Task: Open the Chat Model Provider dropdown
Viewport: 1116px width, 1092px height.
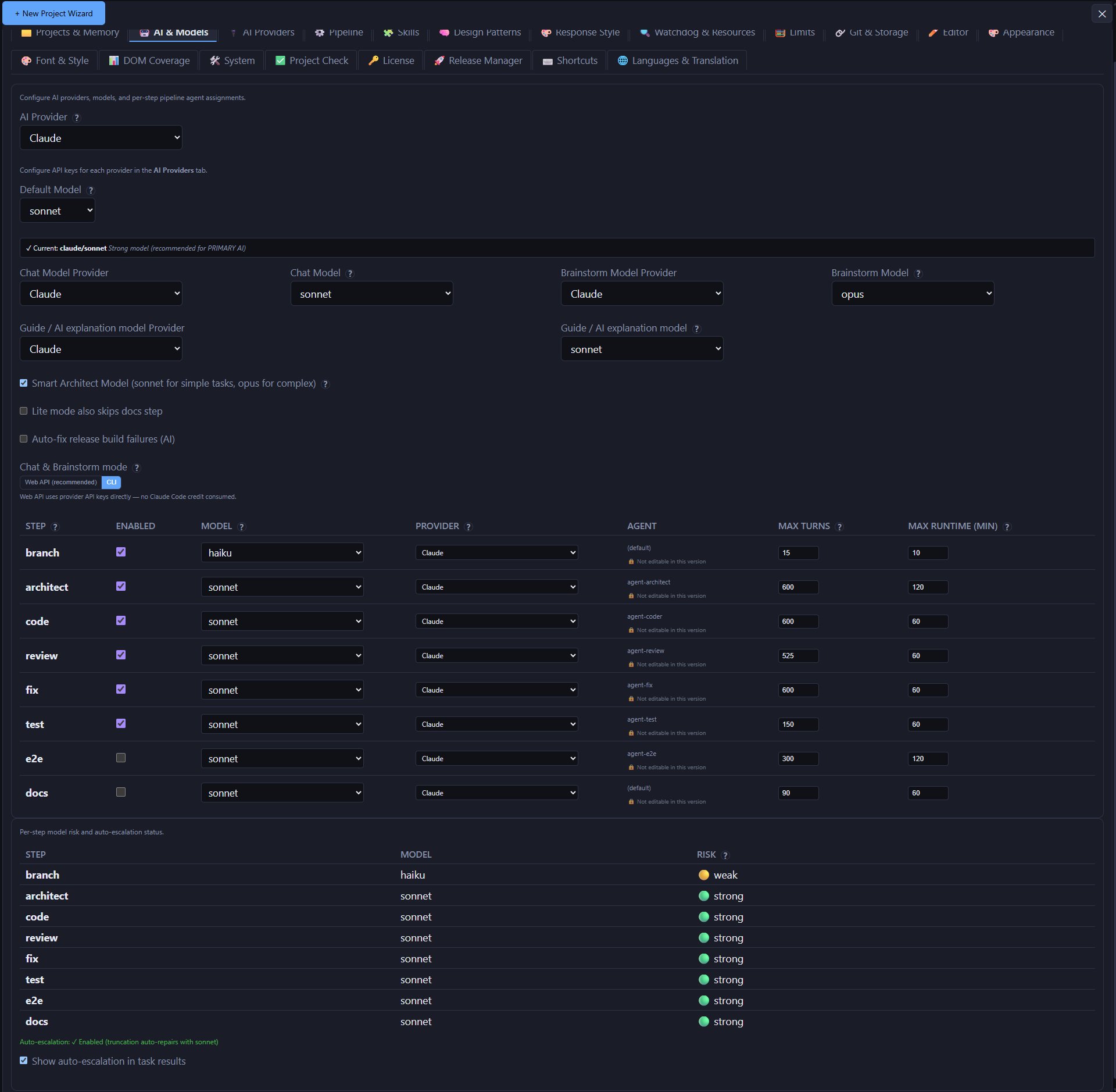Action: coord(101,294)
